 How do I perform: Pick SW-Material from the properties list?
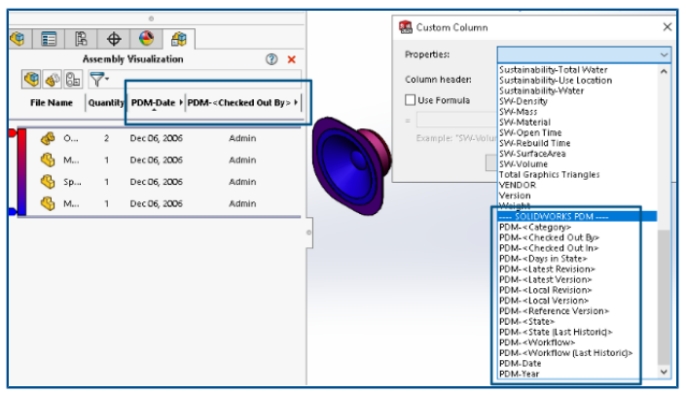525,122
